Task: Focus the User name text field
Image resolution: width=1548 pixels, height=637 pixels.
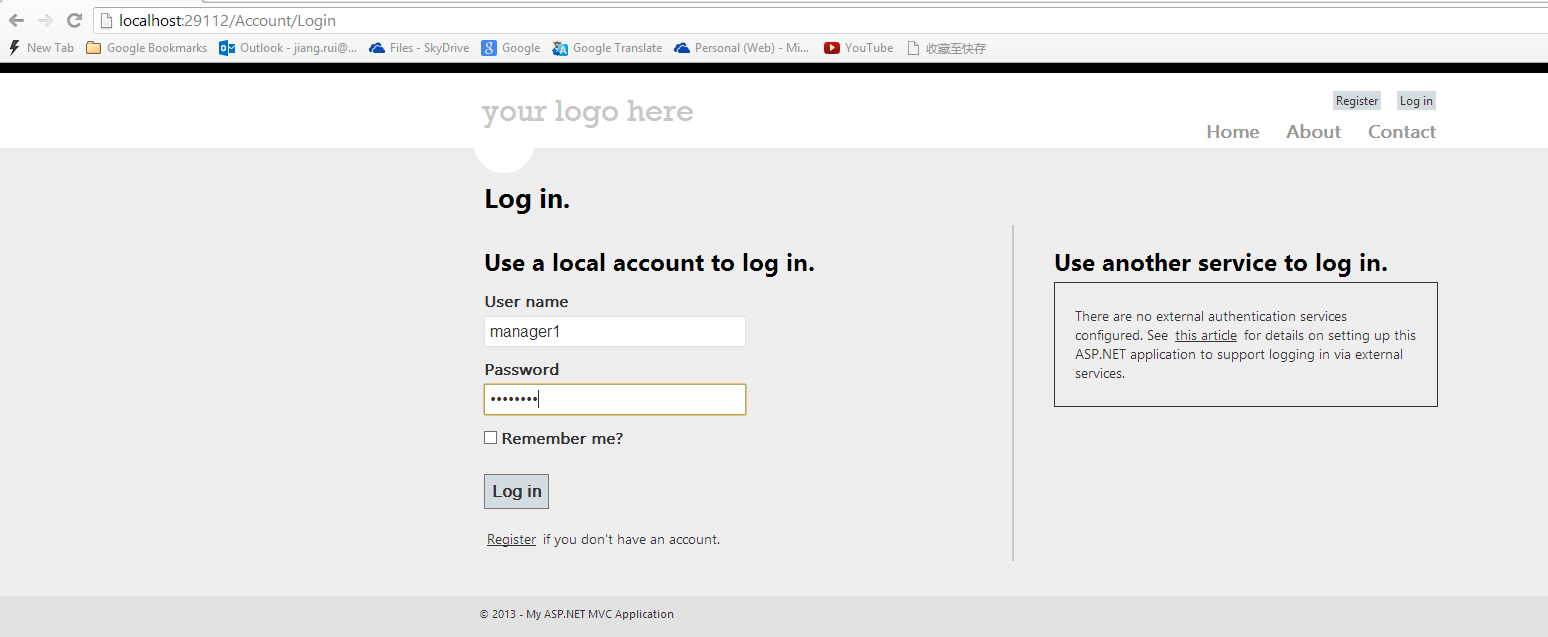Action: tap(615, 332)
